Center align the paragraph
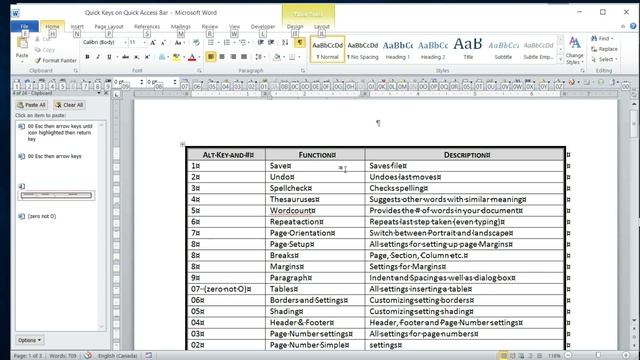Image resolution: width=640 pixels, height=360 pixels. (x=222, y=57)
